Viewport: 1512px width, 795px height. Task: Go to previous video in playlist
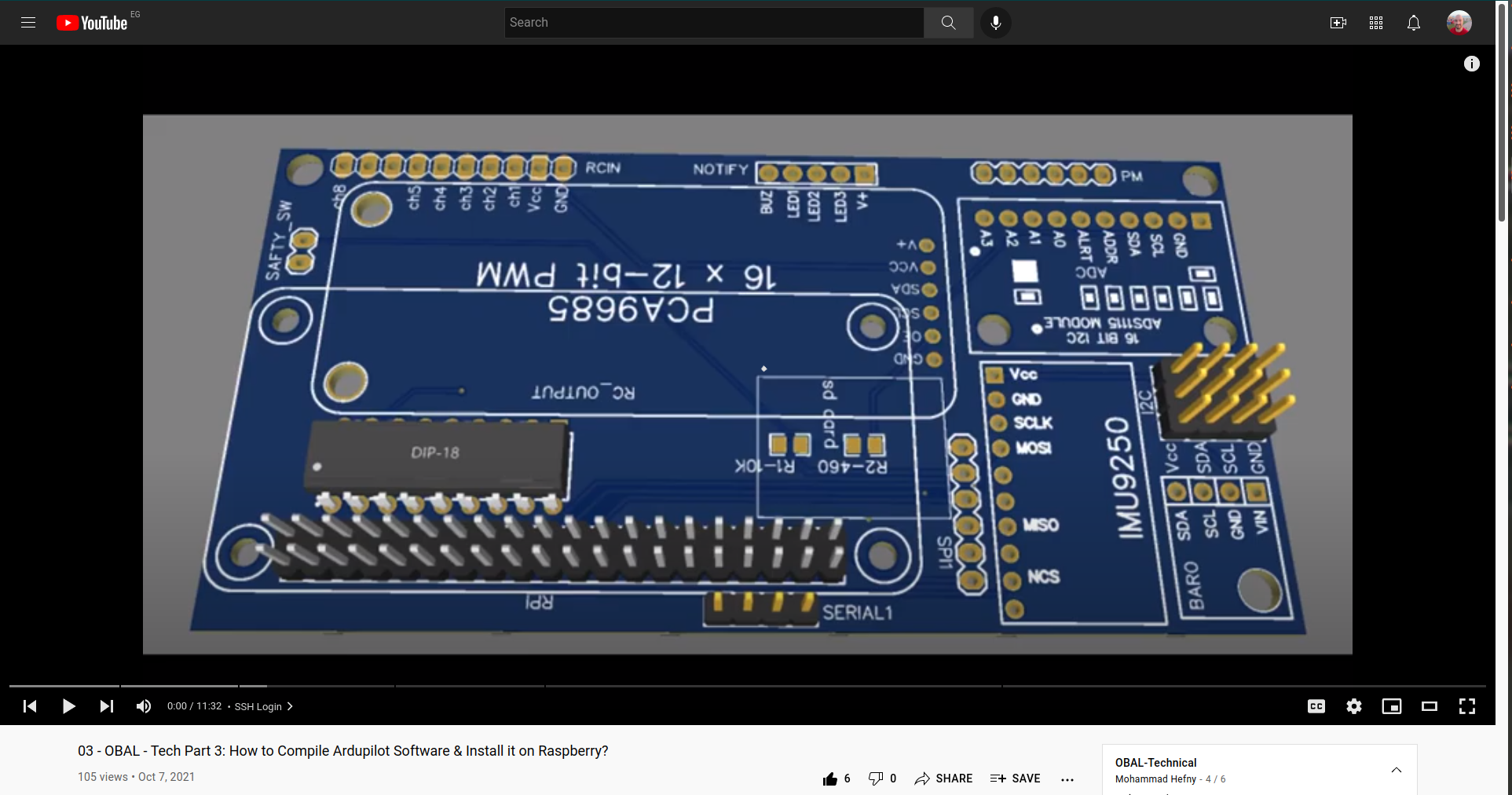click(x=30, y=706)
